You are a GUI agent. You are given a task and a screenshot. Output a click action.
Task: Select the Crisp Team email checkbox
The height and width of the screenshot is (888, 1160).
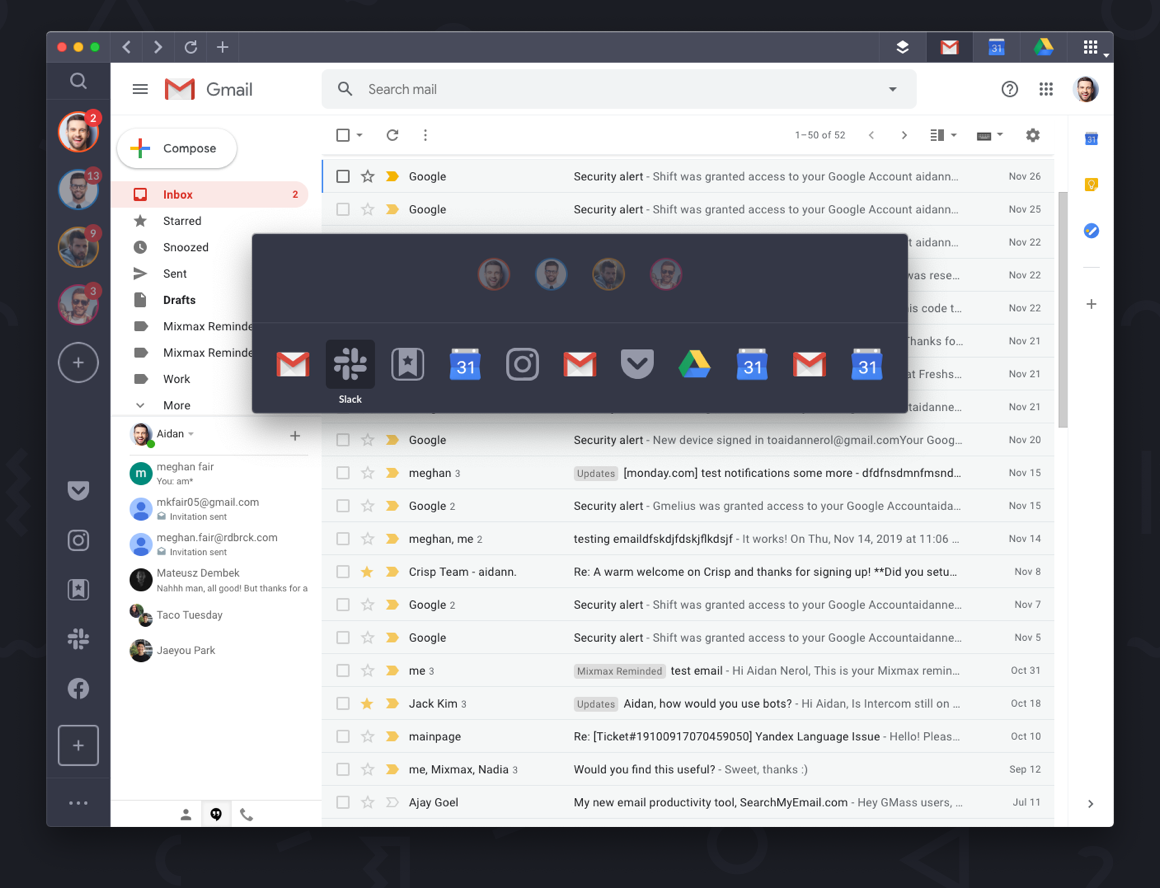[343, 571]
